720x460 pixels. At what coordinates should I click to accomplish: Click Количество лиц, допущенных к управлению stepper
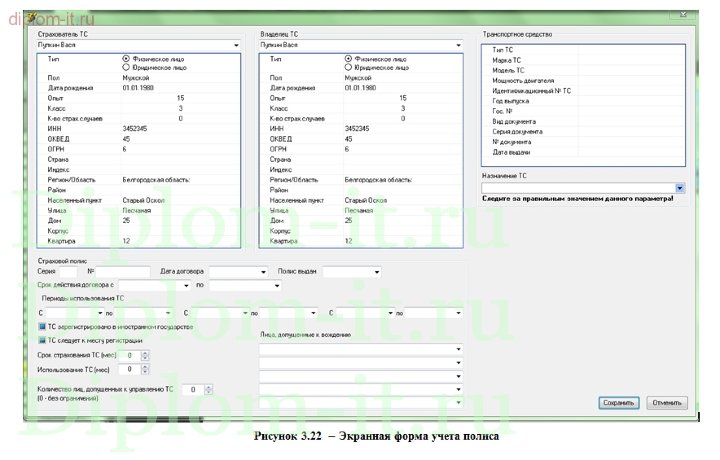click(x=208, y=389)
